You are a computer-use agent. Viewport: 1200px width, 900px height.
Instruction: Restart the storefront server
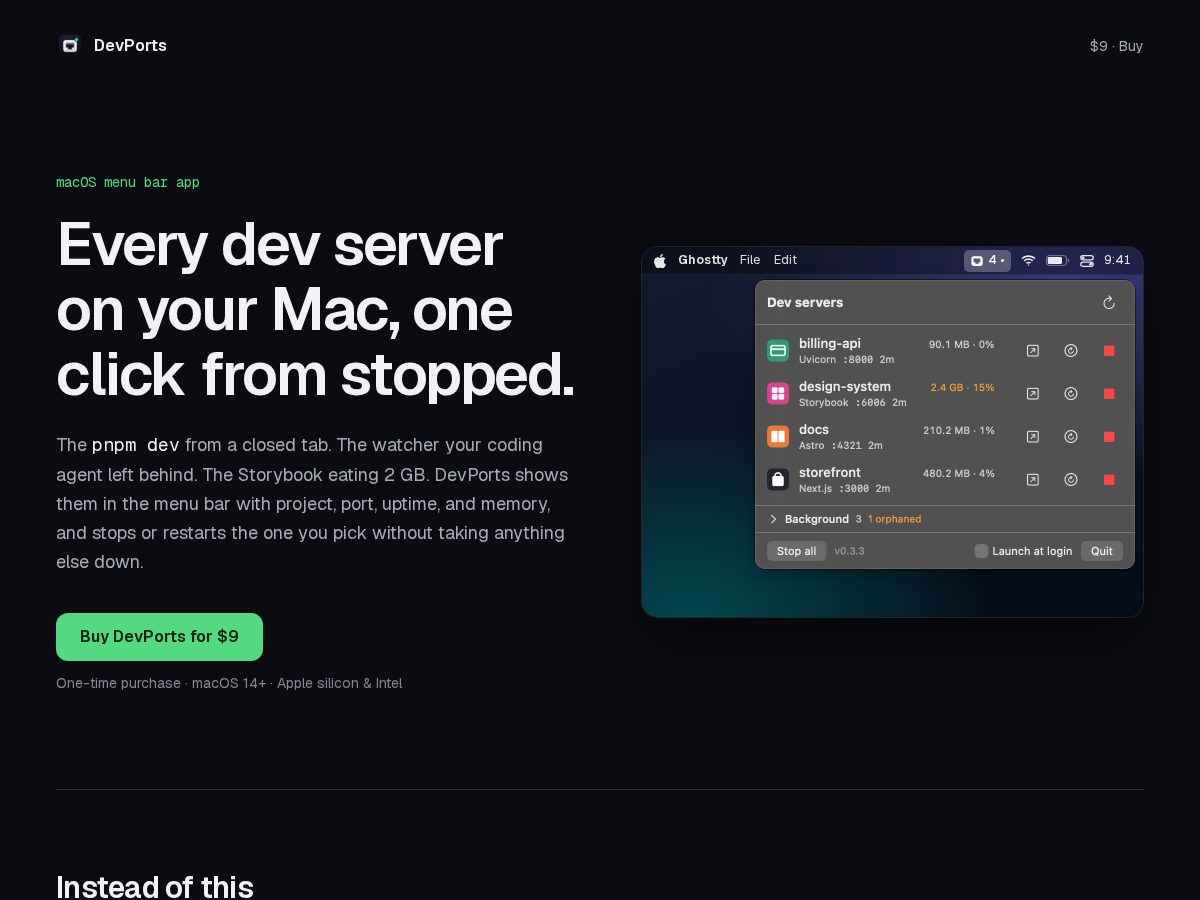click(x=1071, y=479)
